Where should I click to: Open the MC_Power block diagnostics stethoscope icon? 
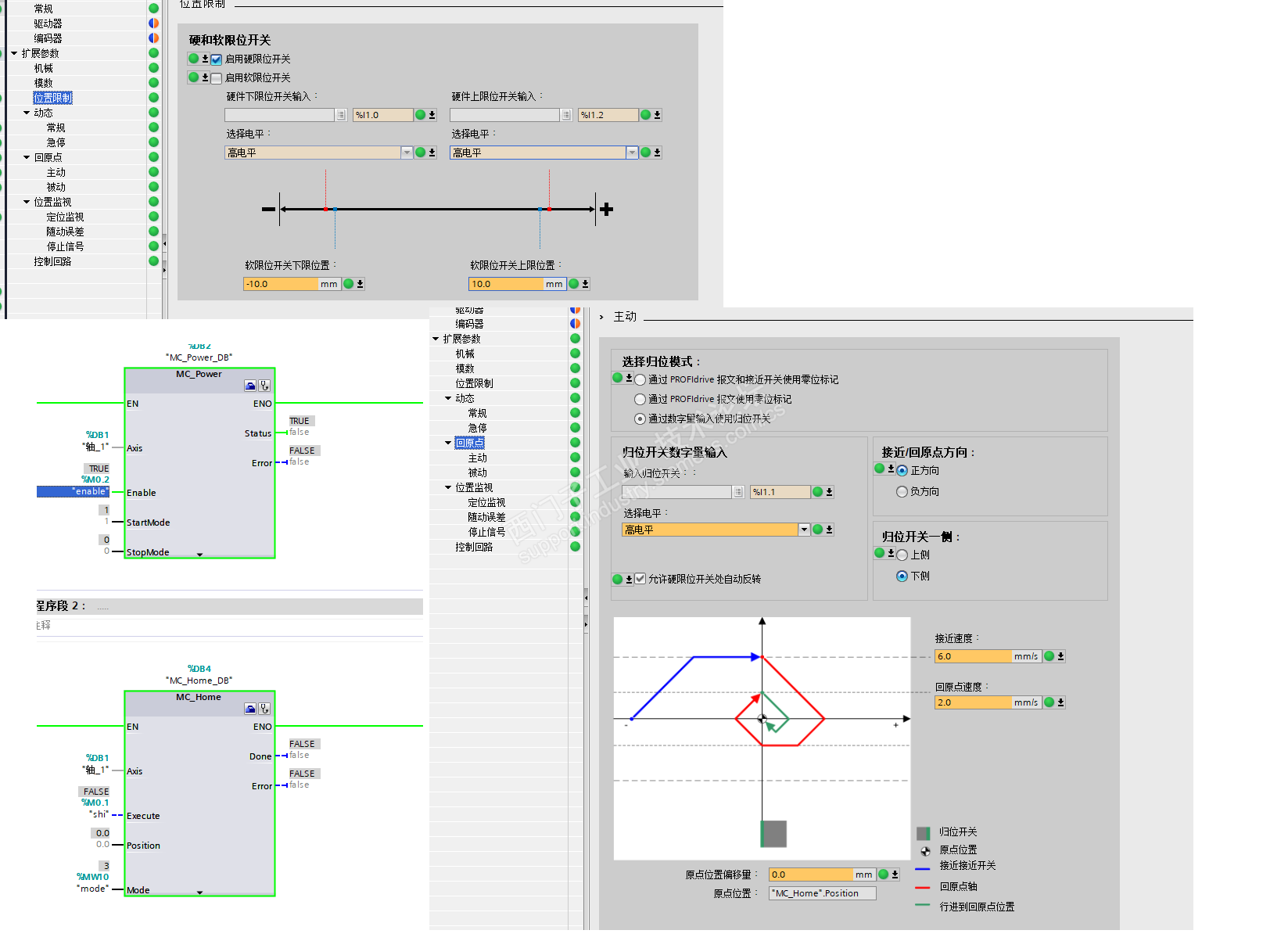pyautogui.click(x=265, y=386)
